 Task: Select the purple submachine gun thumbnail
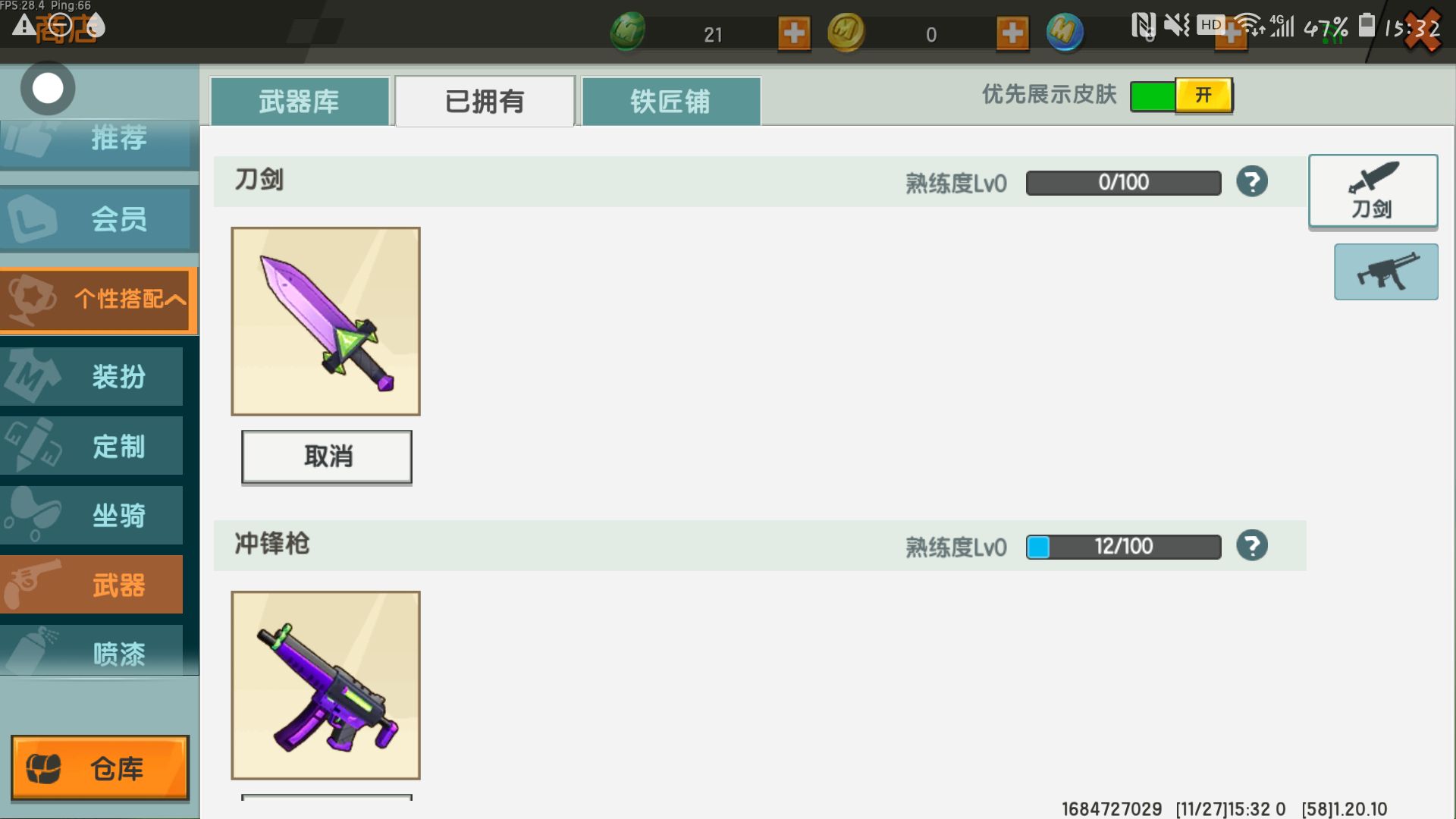325,686
